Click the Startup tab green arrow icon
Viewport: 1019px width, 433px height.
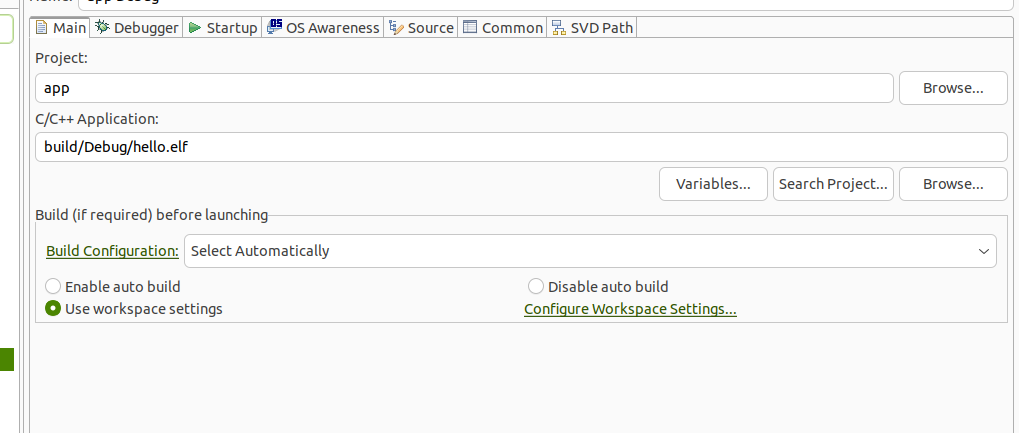point(195,28)
